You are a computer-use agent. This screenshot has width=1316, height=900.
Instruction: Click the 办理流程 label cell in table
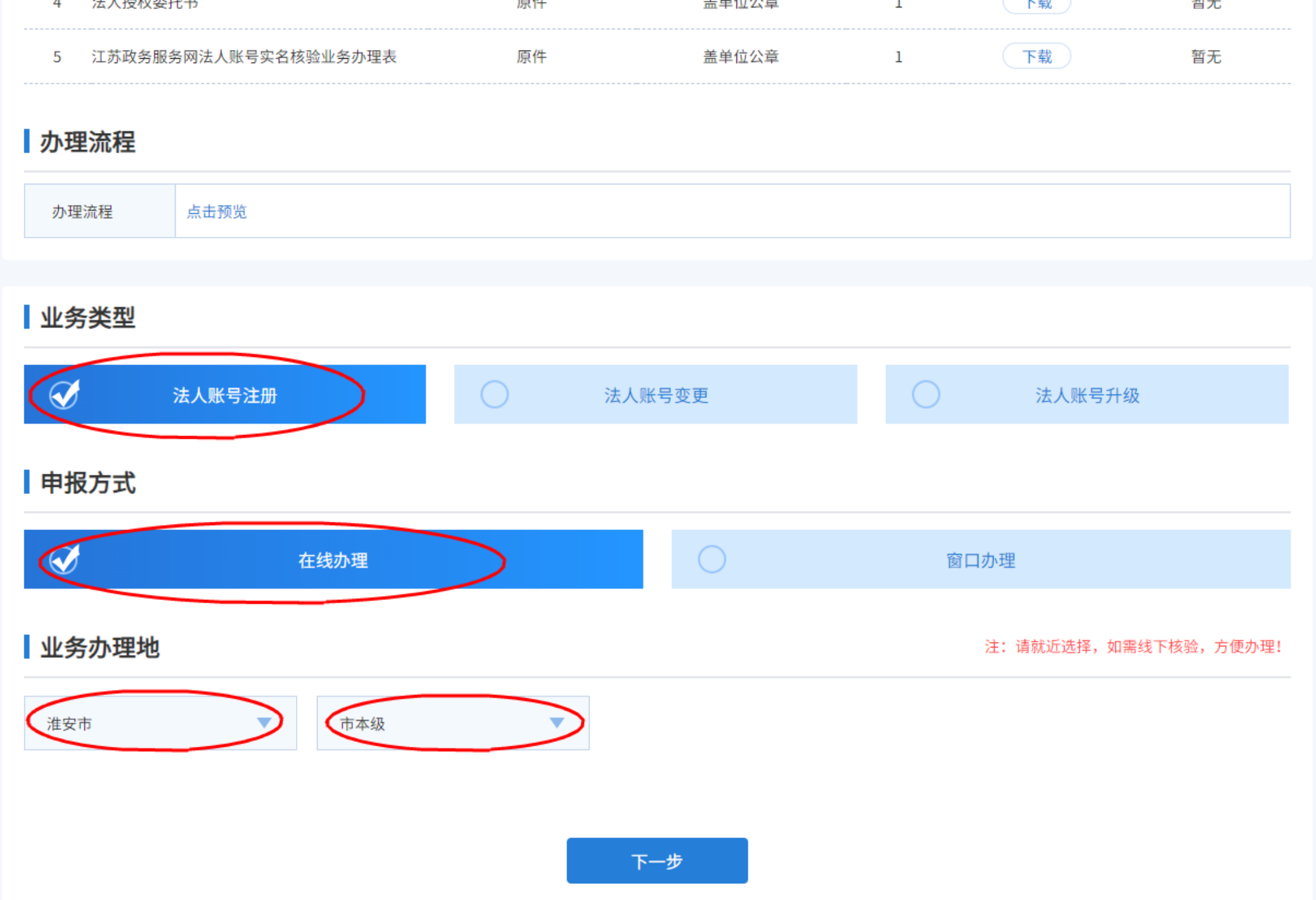82,211
